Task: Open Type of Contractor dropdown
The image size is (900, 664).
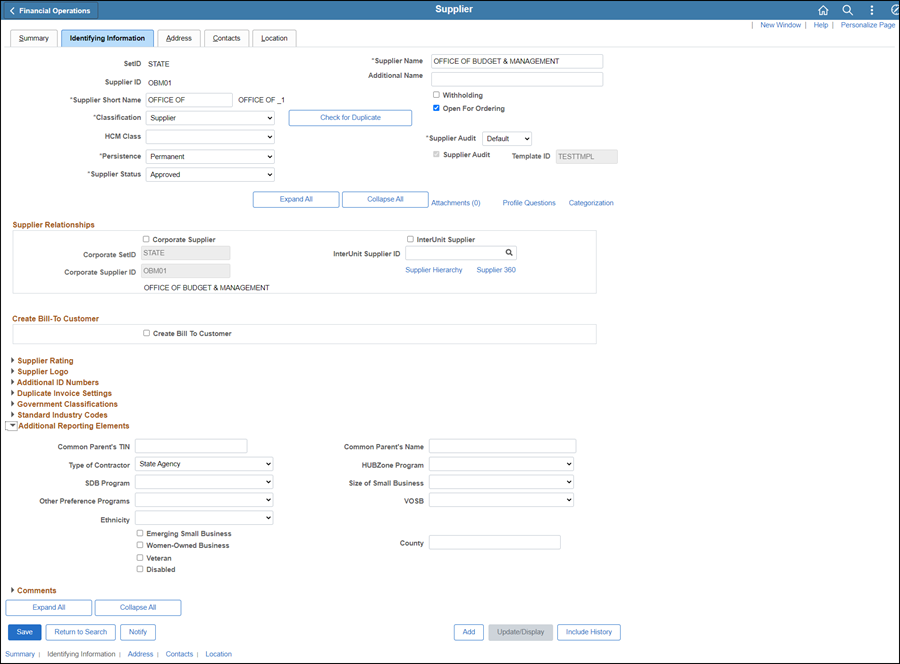Action: point(204,464)
